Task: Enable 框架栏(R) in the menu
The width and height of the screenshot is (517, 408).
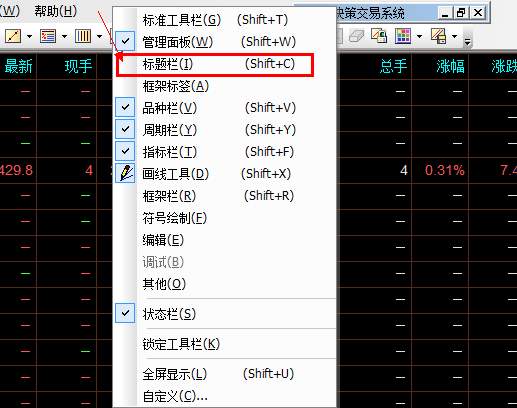Action: click(x=224, y=196)
